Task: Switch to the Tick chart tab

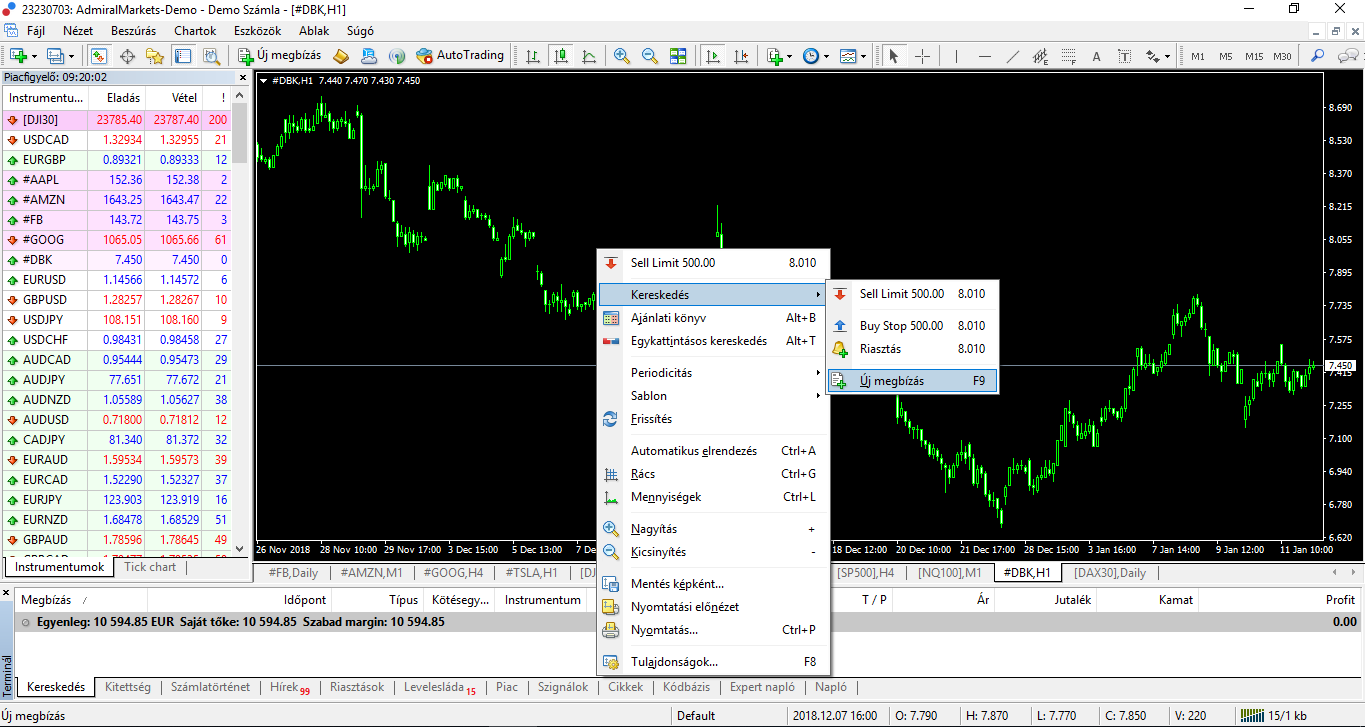Action: [x=150, y=567]
